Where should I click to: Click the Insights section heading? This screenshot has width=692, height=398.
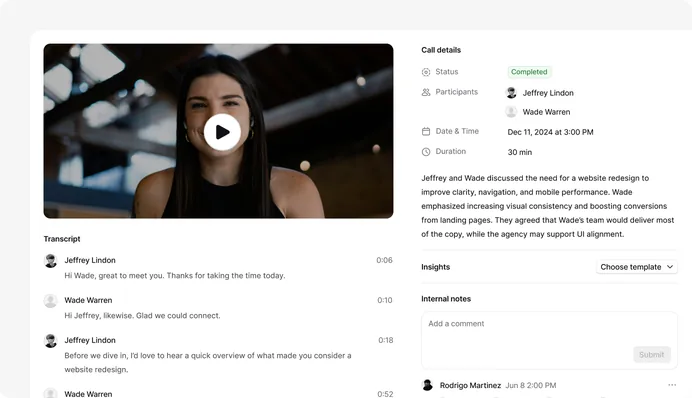[436, 267]
